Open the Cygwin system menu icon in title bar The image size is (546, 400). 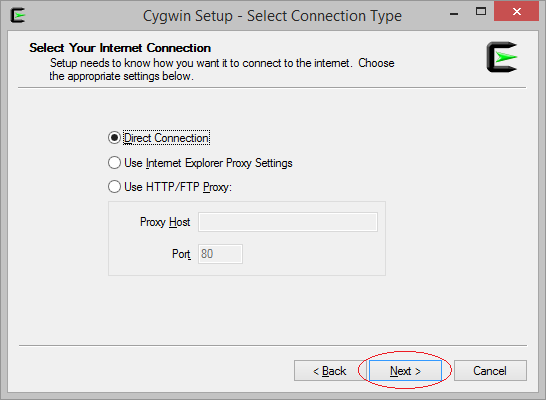(18, 15)
